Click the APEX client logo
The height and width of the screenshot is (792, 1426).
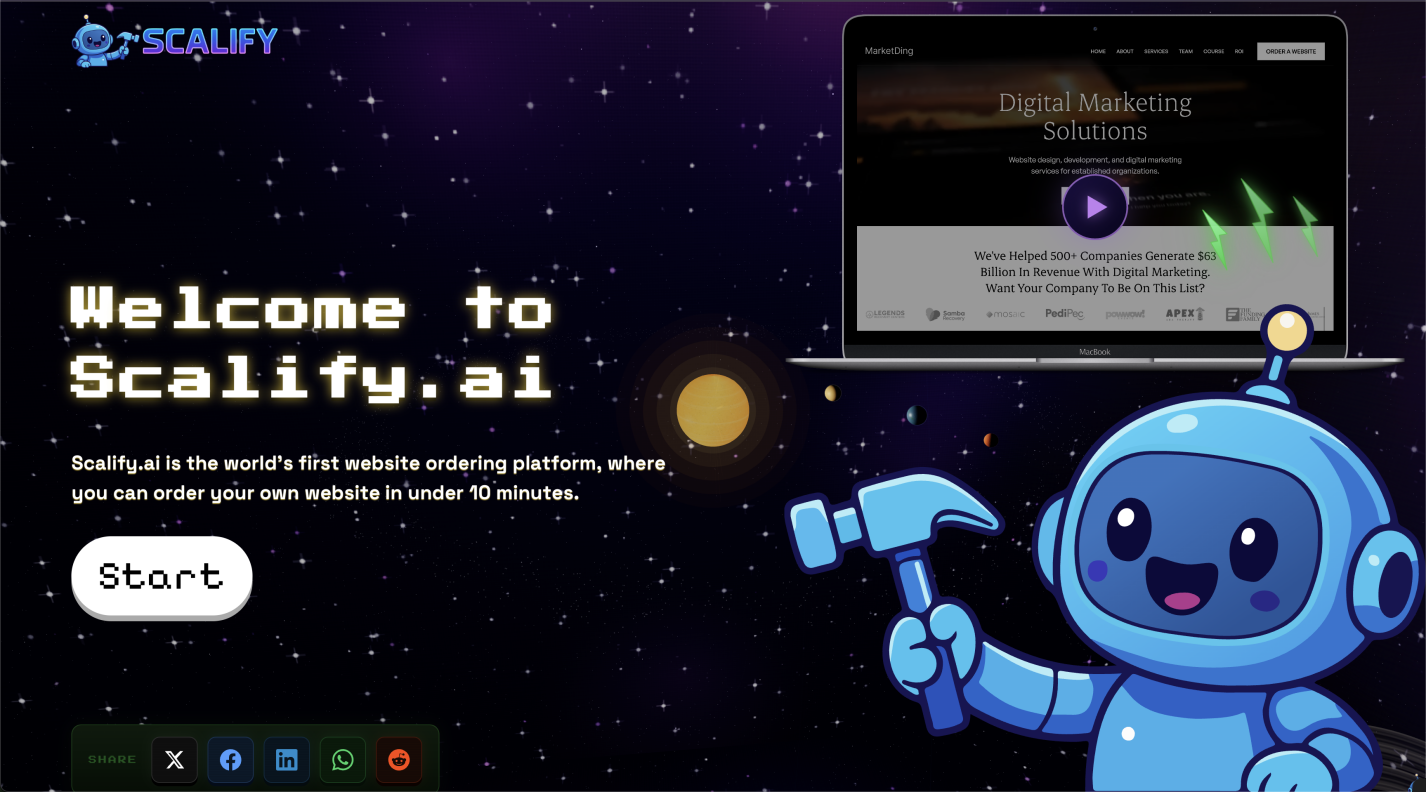pos(1185,314)
